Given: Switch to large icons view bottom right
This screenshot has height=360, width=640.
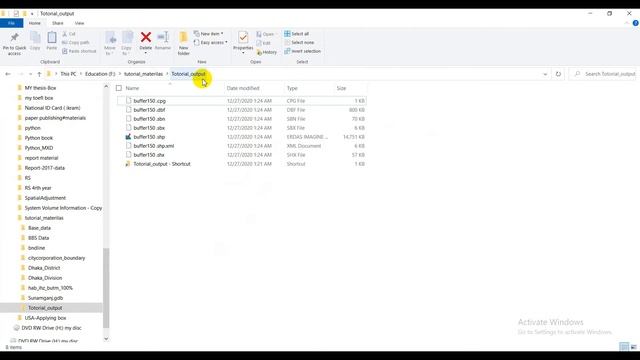Looking at the screenshot, I should tap(633, 347).
